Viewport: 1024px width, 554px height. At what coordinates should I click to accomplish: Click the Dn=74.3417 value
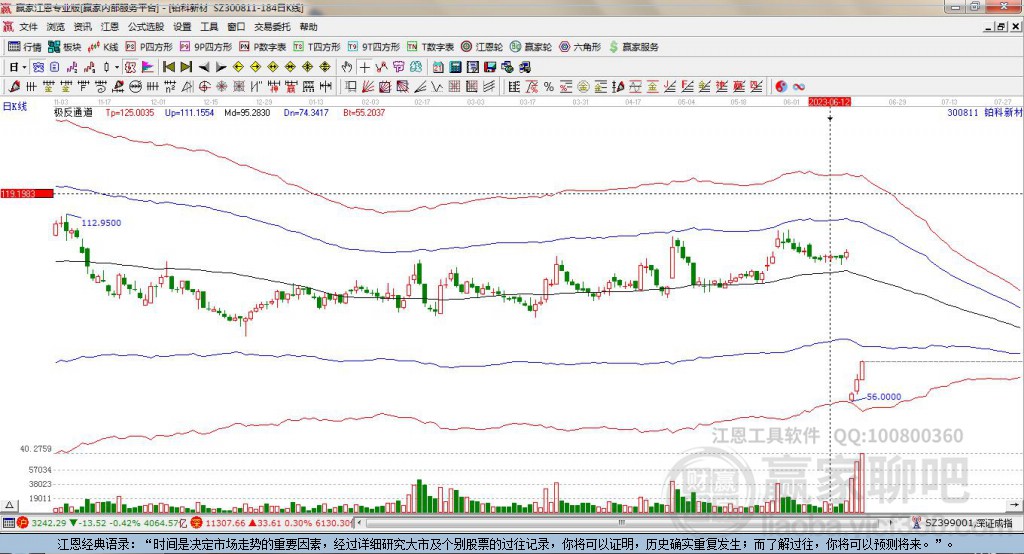[x=306, y=112]
